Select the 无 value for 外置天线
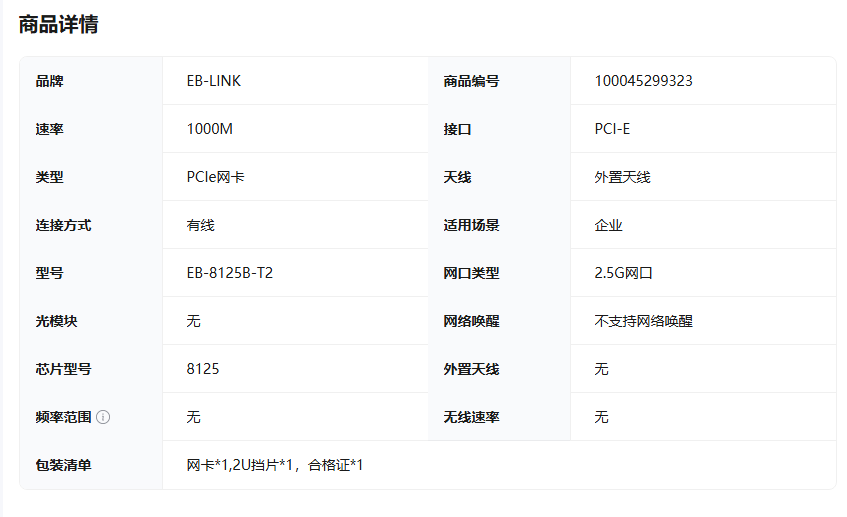 (601, 370)
